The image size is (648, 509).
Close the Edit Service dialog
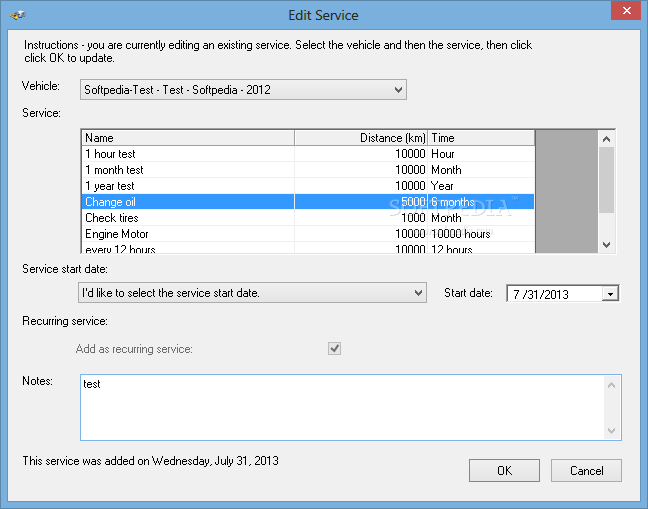[626, 10]
